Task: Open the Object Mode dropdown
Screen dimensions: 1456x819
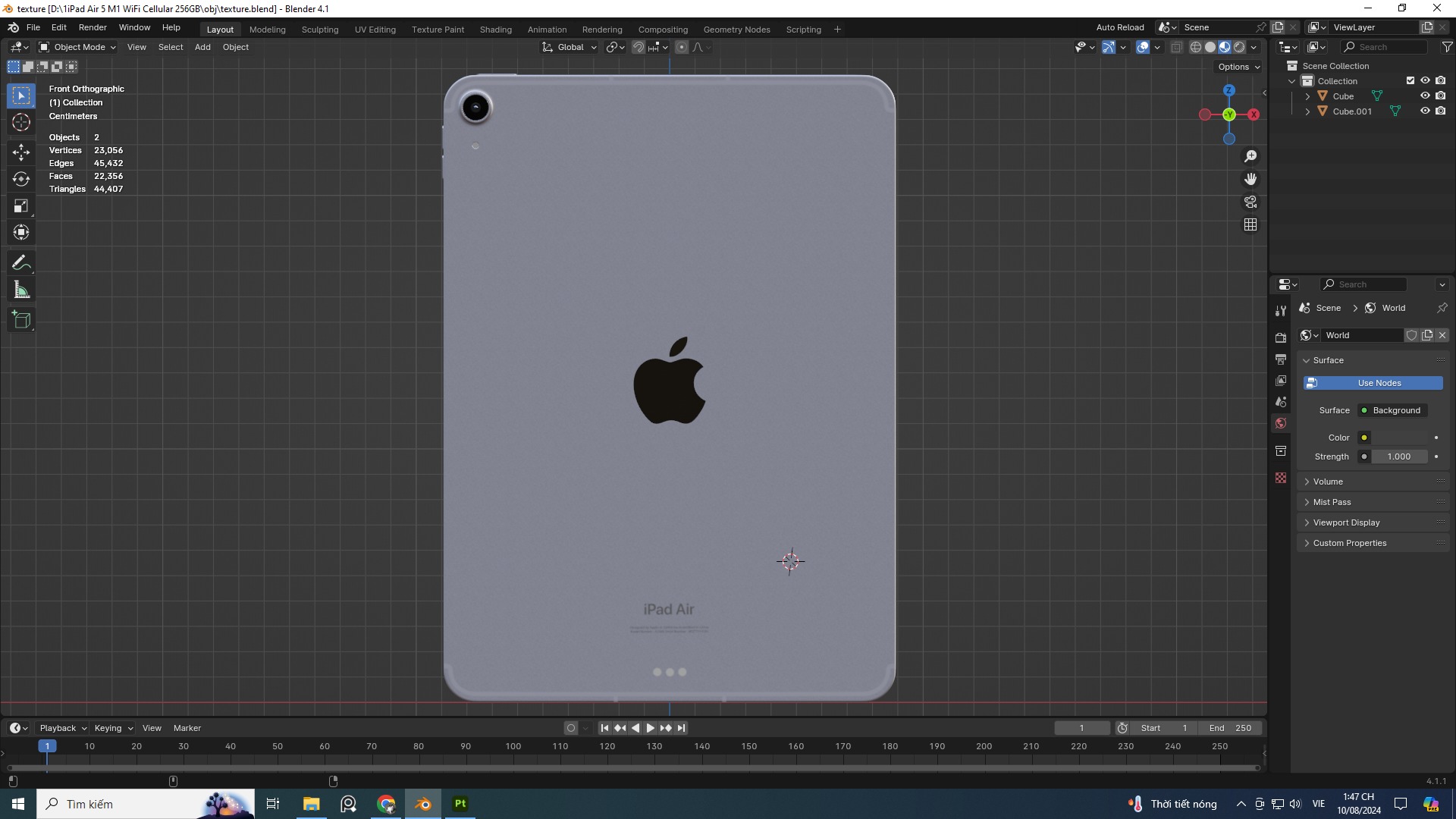Action: (x=77, y=47)
